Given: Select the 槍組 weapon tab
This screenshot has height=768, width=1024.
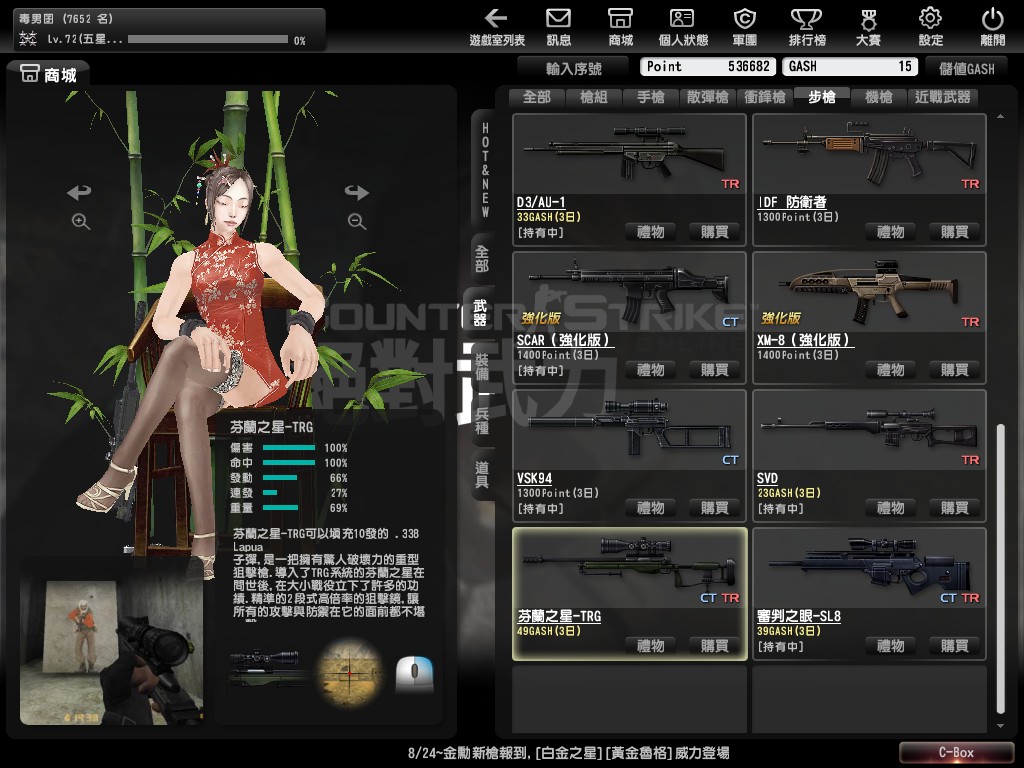Looking at the screenshot, I should tap(594, 97).
